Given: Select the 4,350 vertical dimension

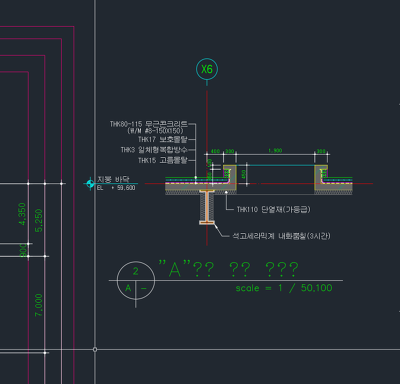Looking at the screenshot, I should [22, 214].
